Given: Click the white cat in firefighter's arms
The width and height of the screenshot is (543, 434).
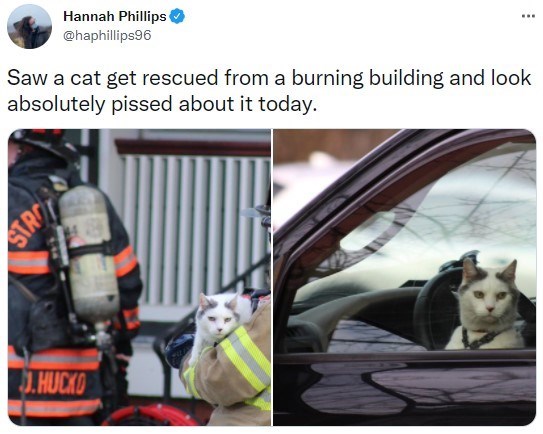Looking at the screenshot, I should click(x=218, y=322).
